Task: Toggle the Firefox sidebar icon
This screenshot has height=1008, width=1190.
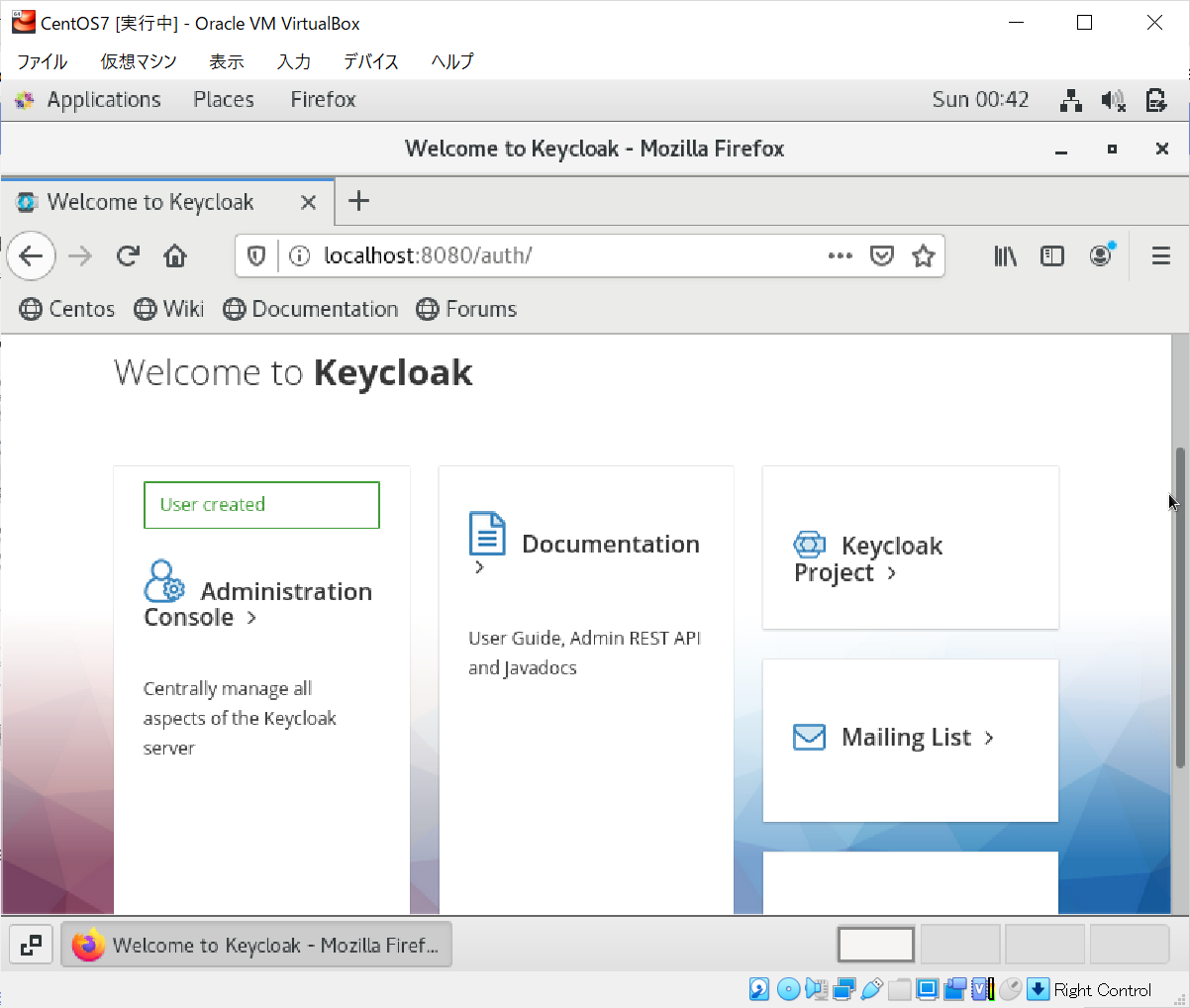Action: click(x=1052, y=256)
